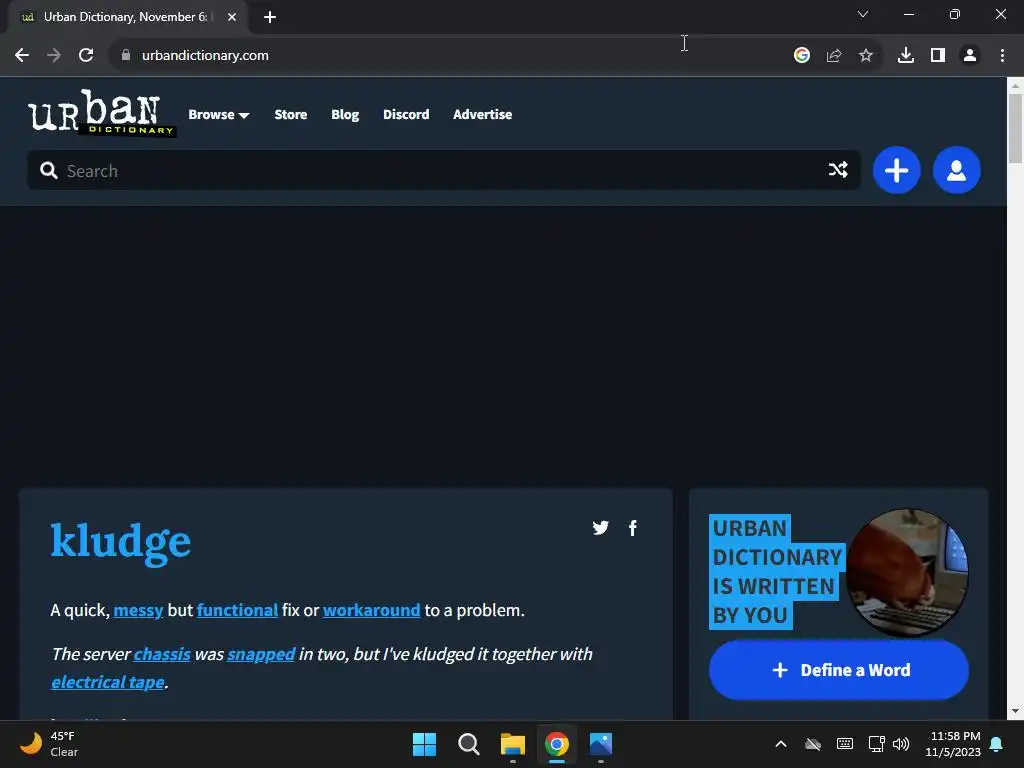Click the network display tray icon

[x=876, y=744]
